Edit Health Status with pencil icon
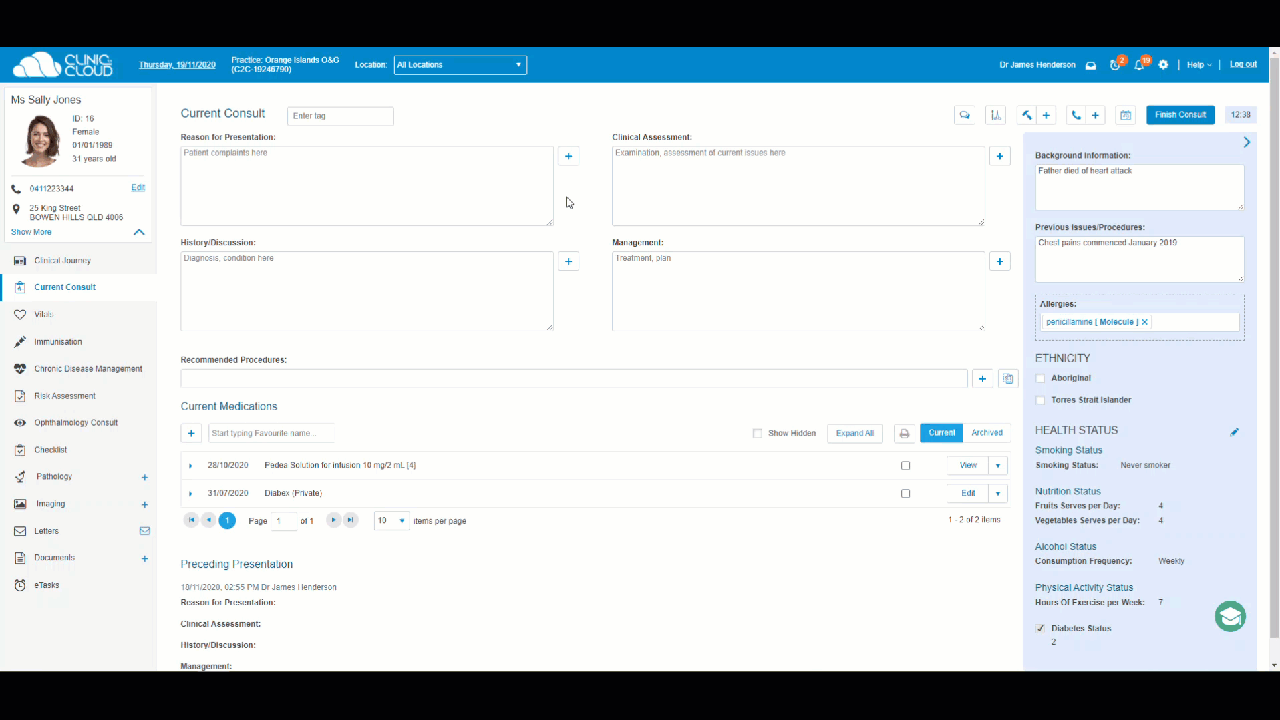Image resolution: width=1280 pixels, height=720 pixels. pos(1234,432)
